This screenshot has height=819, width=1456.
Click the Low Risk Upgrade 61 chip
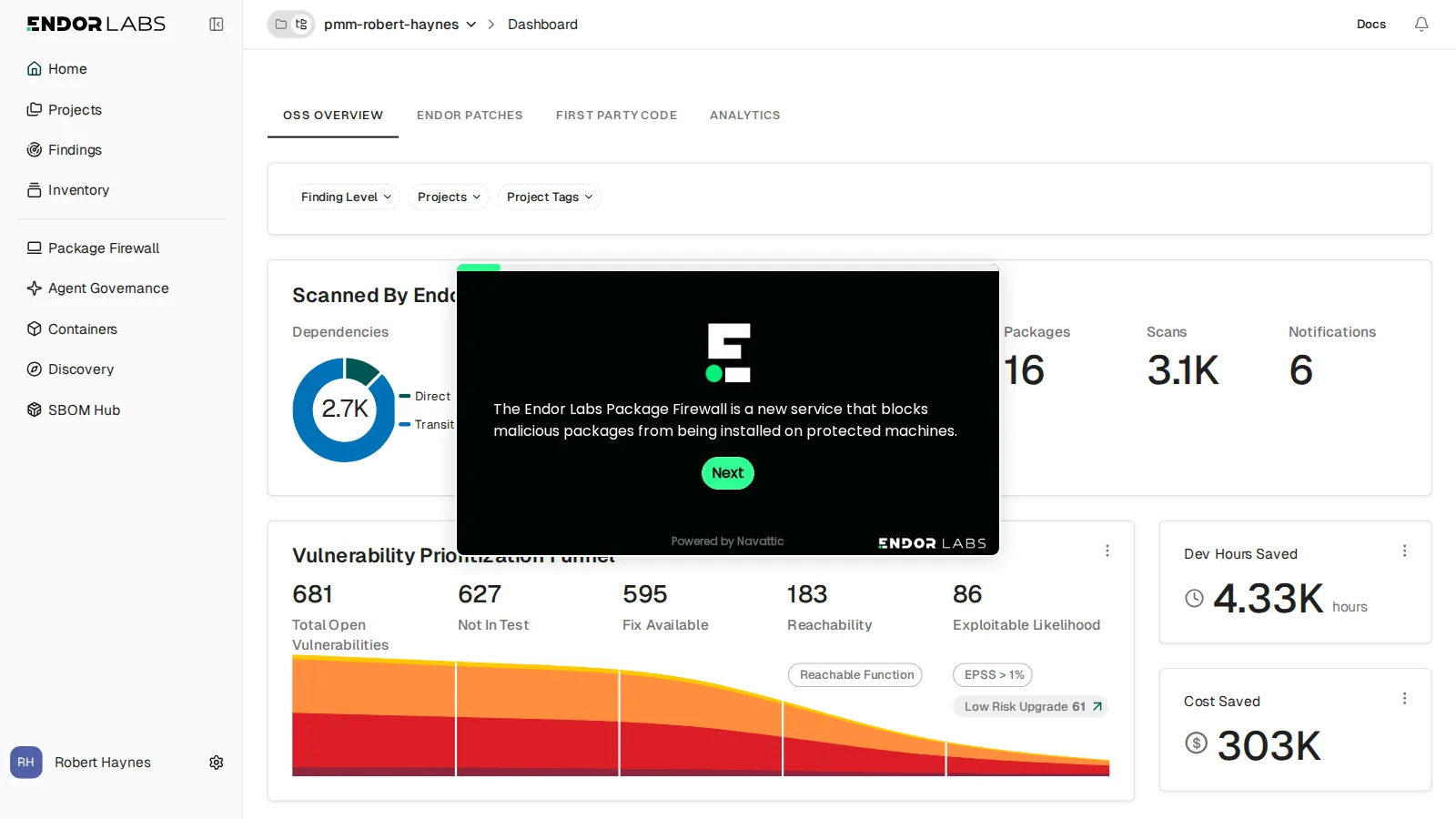pyautogui.click(x=1030, y=707)
